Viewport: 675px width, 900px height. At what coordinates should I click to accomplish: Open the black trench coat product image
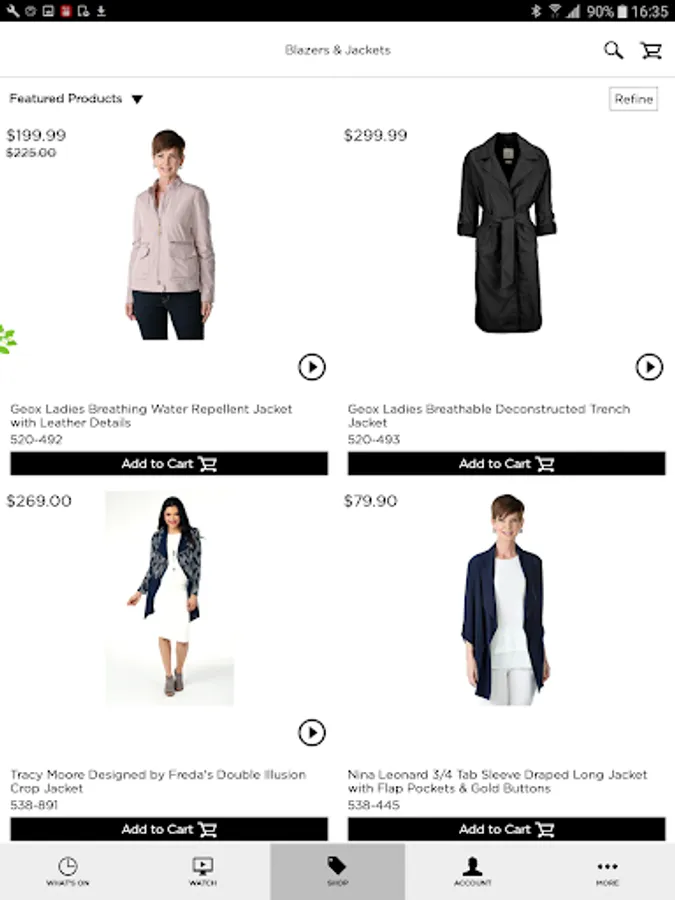(507, 232)
